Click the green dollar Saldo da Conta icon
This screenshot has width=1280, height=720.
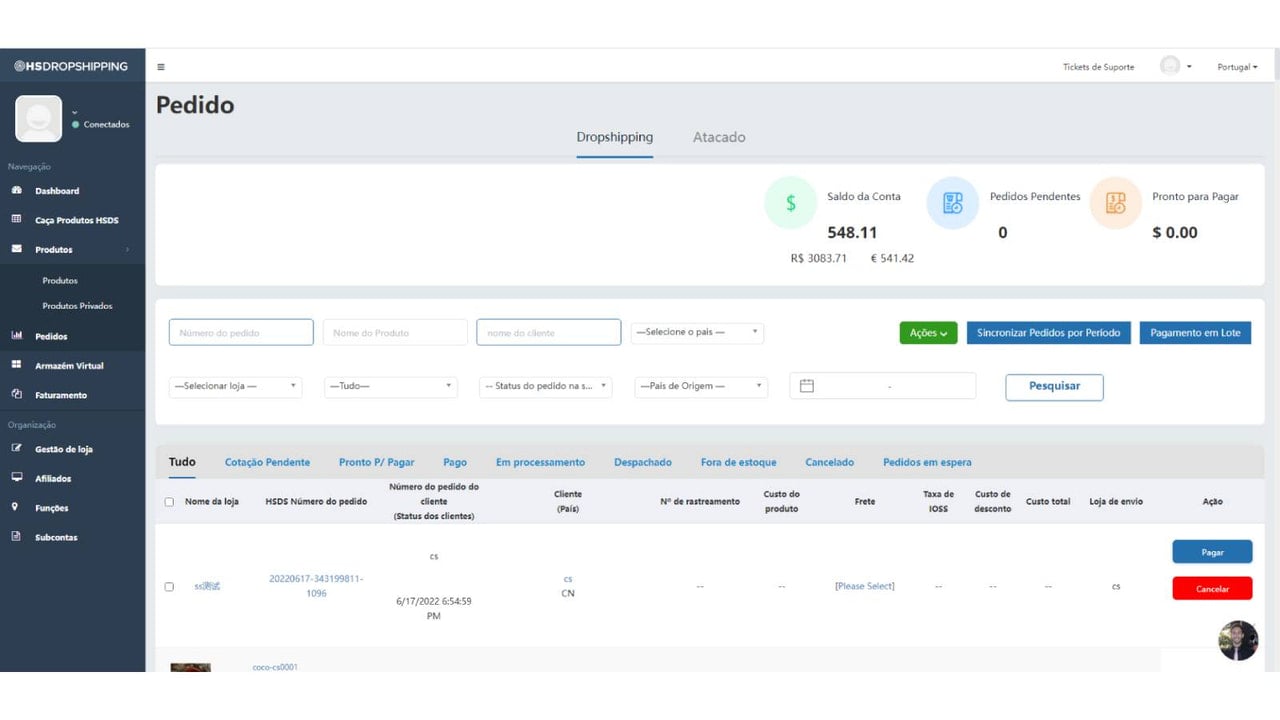click(x=790, y=203)
